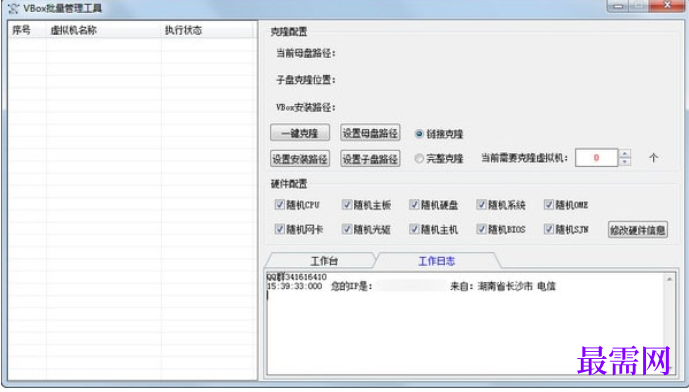
Task: Sort by 虚拟机名称 column header
Action: (103, 30)
